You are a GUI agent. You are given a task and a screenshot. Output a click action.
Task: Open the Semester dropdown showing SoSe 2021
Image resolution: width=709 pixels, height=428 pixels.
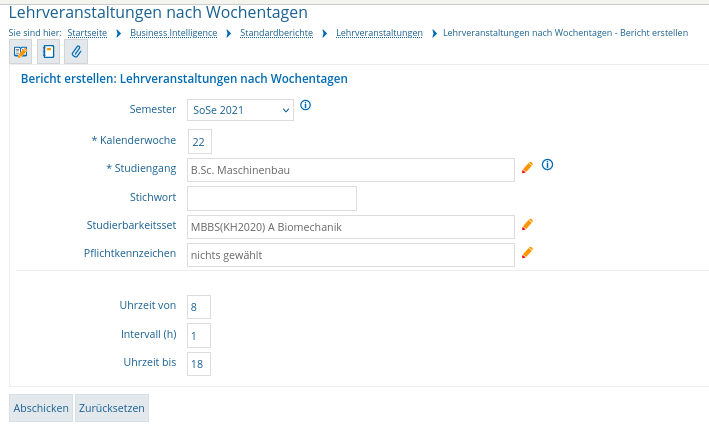pyautogui.click(x=241, y=110)
